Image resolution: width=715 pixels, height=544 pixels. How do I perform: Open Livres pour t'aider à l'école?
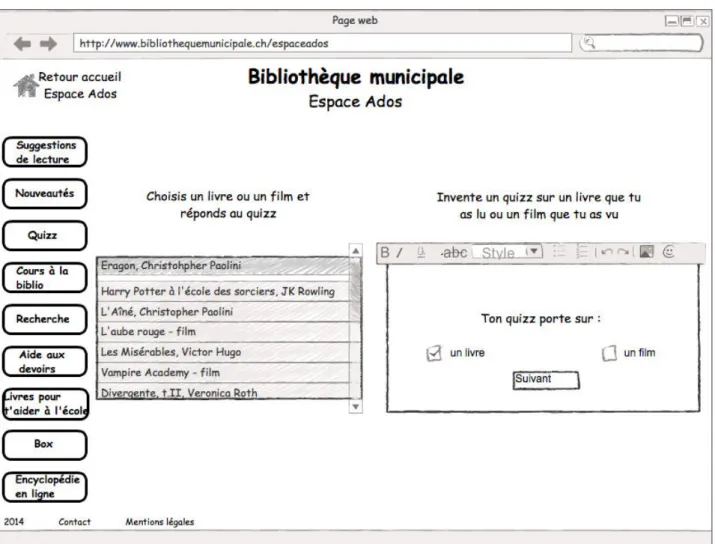coord(45,404)
